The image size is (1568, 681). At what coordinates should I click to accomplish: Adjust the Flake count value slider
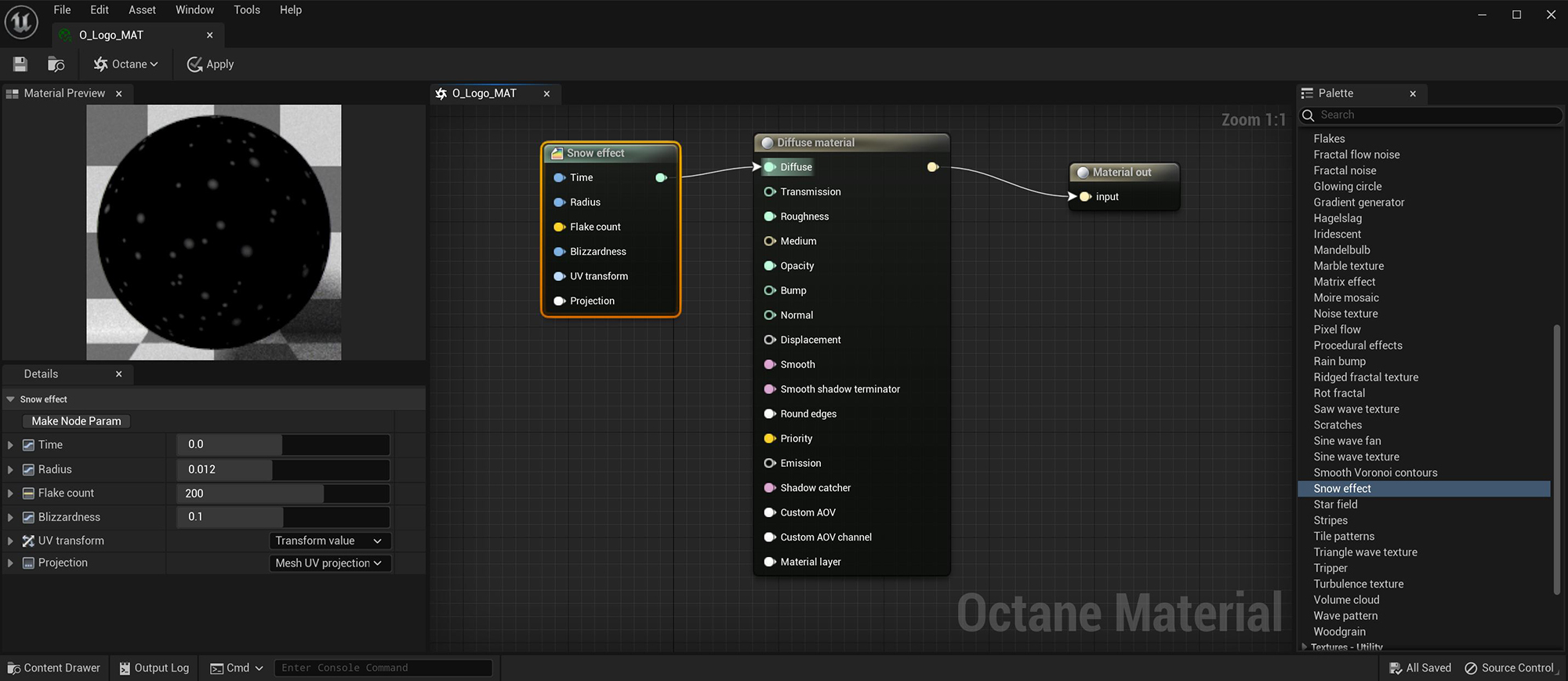[x=283, y=493]
